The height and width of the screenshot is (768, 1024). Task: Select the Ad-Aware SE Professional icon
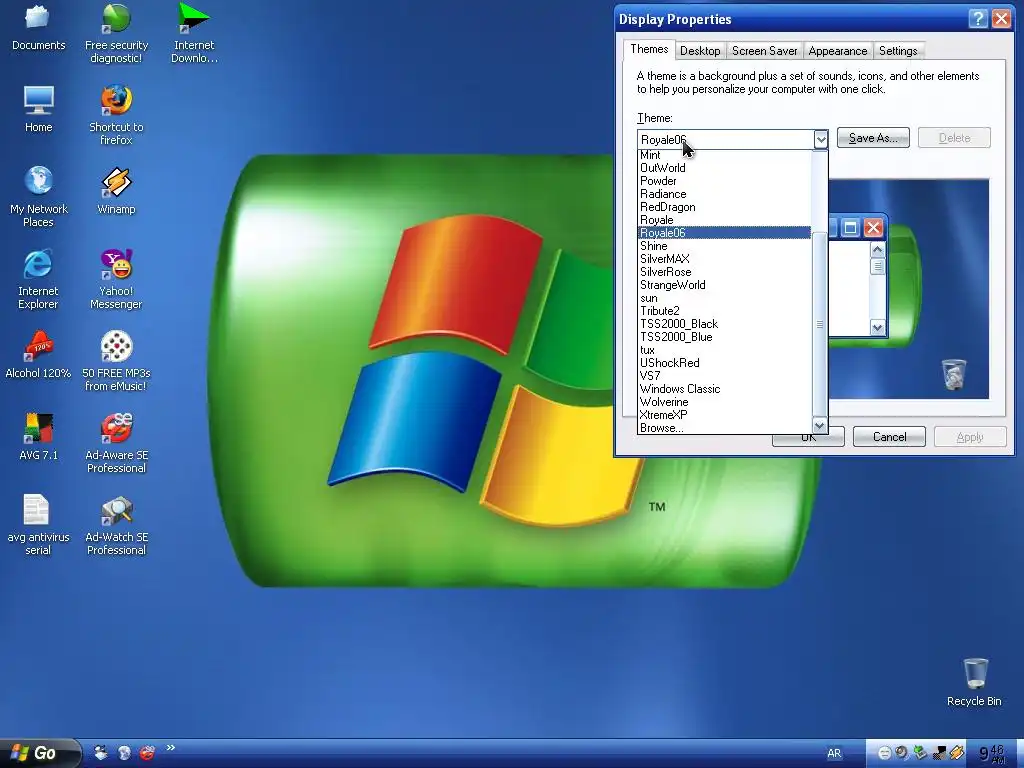[x=116, y=444]
